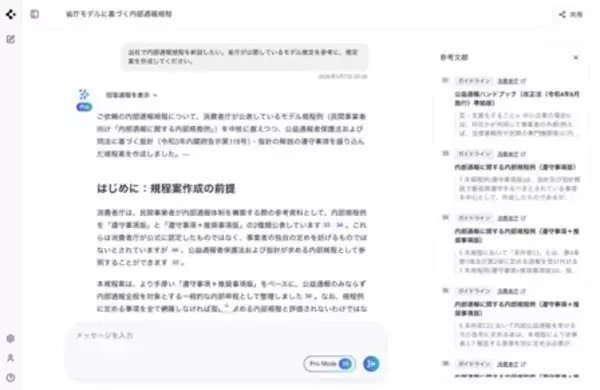This screenshot has width=600, height=390.
Task: Open 消費者庁 link of reference 34
Action: [512, 218]
